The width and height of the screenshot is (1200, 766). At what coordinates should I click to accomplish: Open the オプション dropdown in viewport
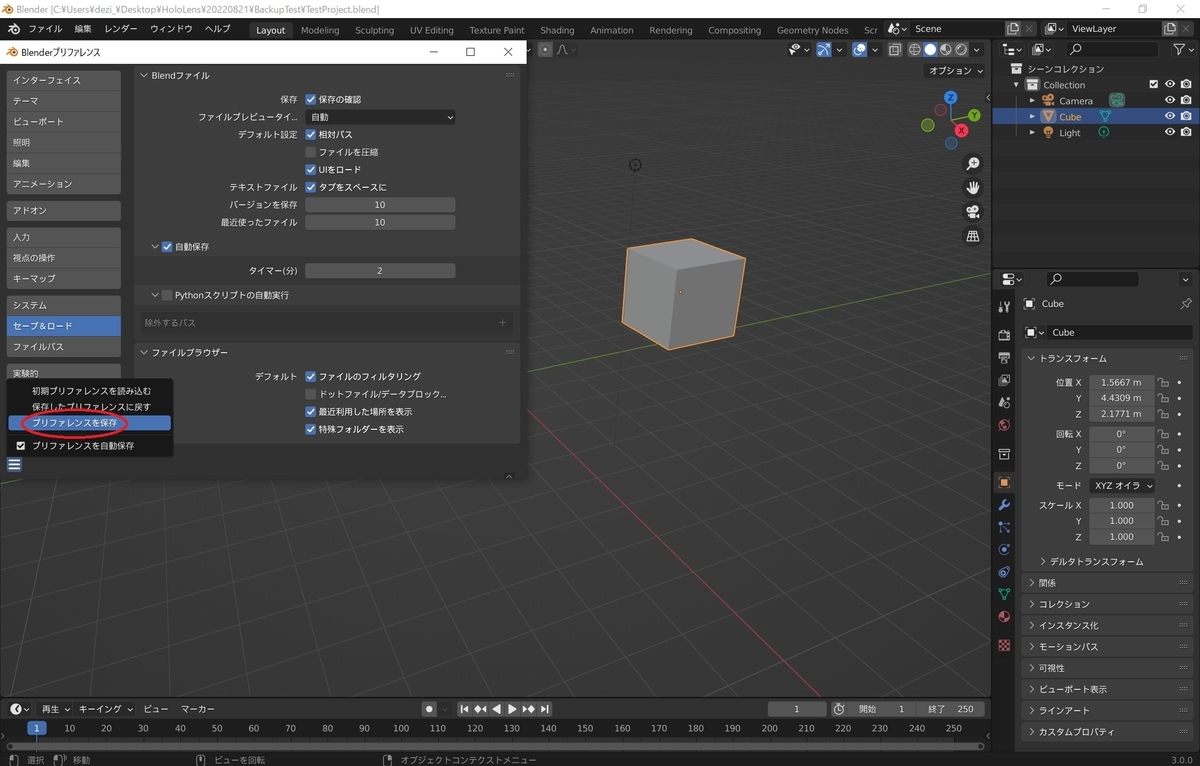(955, 71)
